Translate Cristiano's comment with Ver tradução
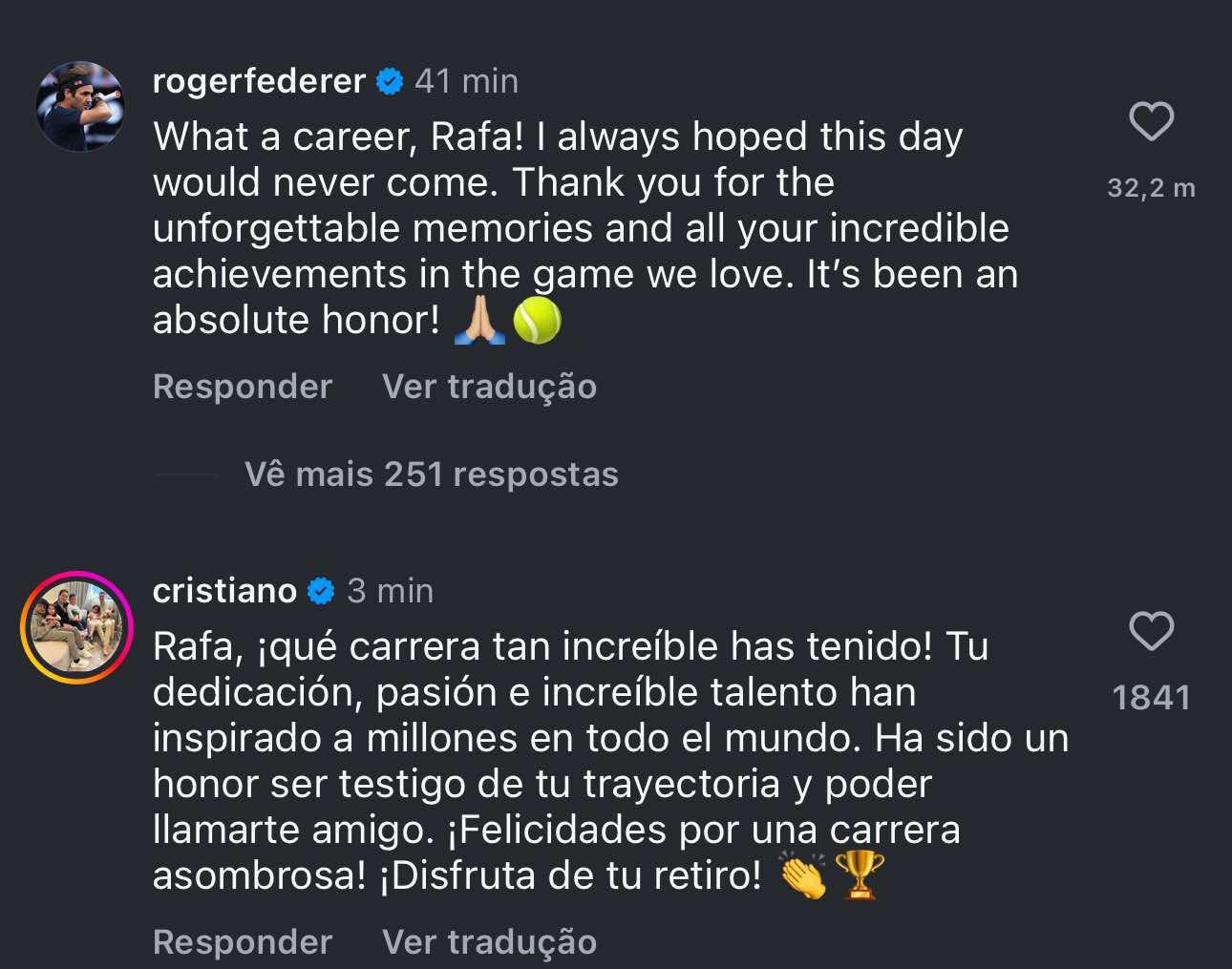 click(489, 941)
